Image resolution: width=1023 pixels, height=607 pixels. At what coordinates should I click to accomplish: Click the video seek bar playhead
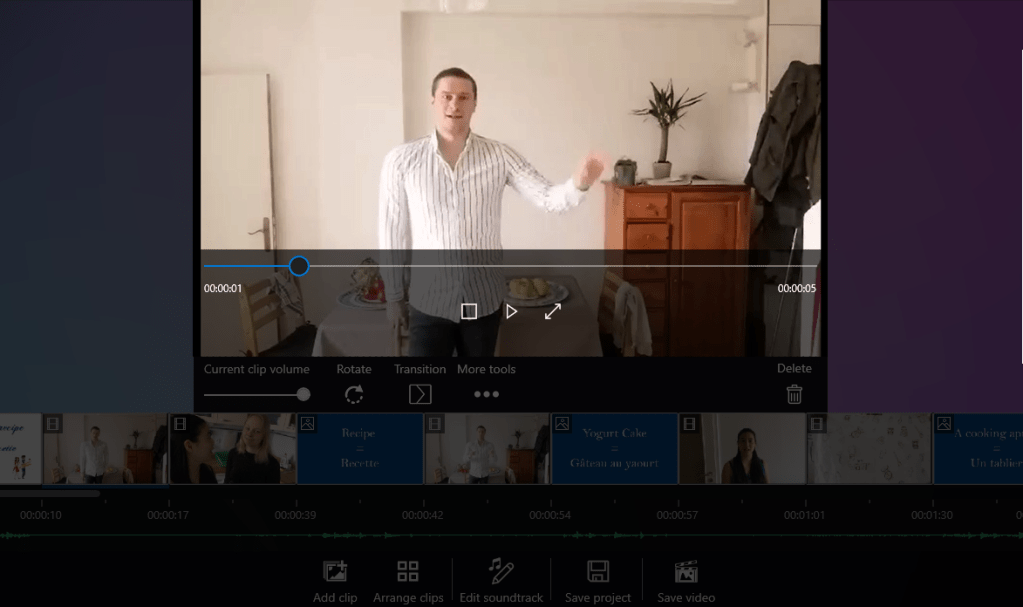click(299, 266)
